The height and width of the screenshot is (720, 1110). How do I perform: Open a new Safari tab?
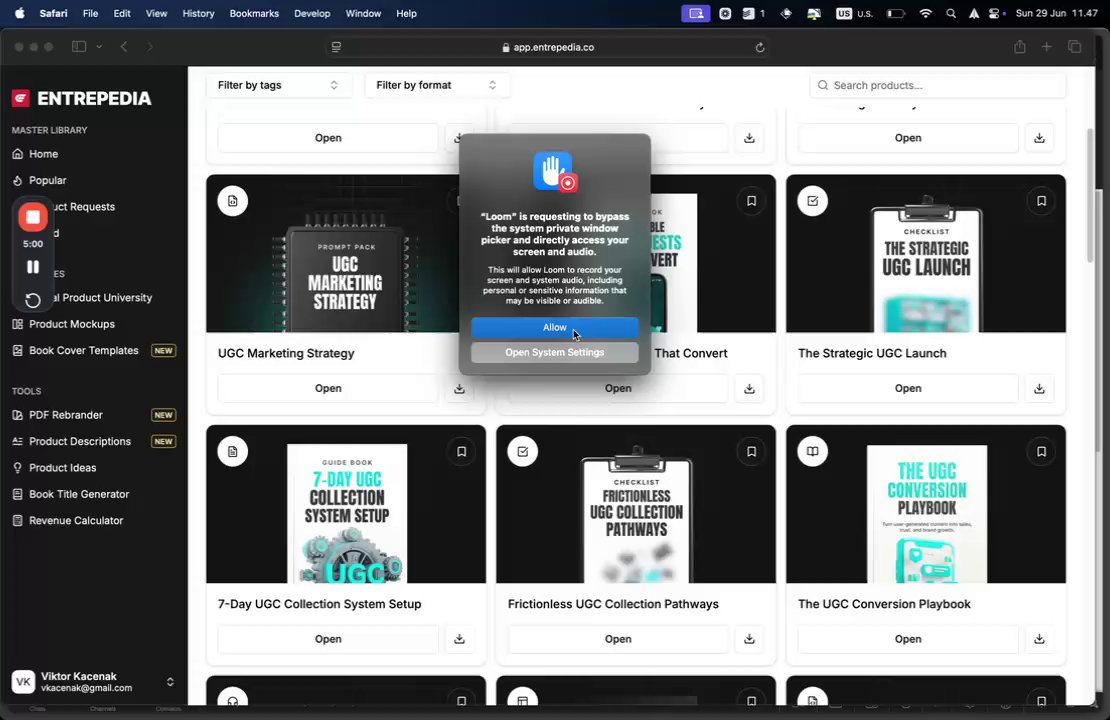1046,47
